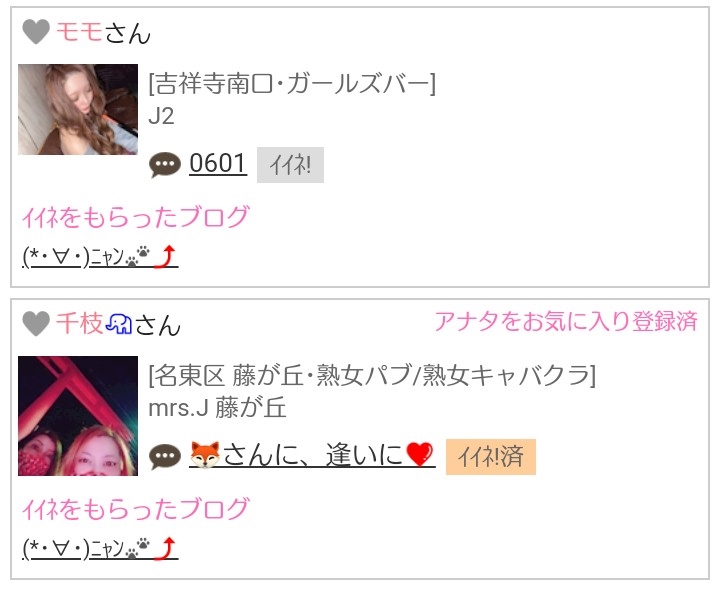Click the blue elephant emoji icon
Screen dimensions: 720x589
[118, 324]
